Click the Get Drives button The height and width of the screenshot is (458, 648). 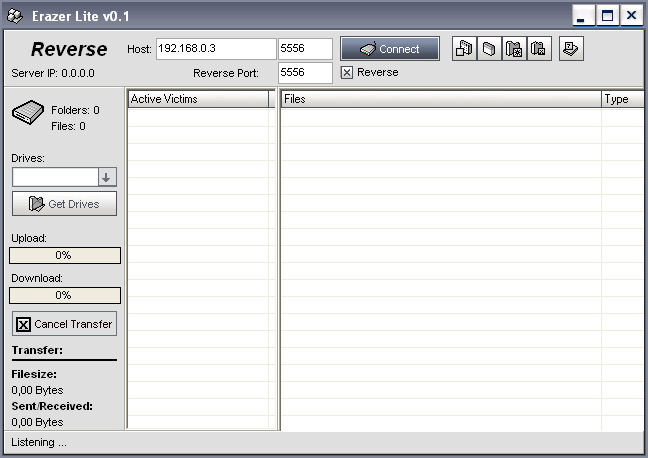[64, 204]
